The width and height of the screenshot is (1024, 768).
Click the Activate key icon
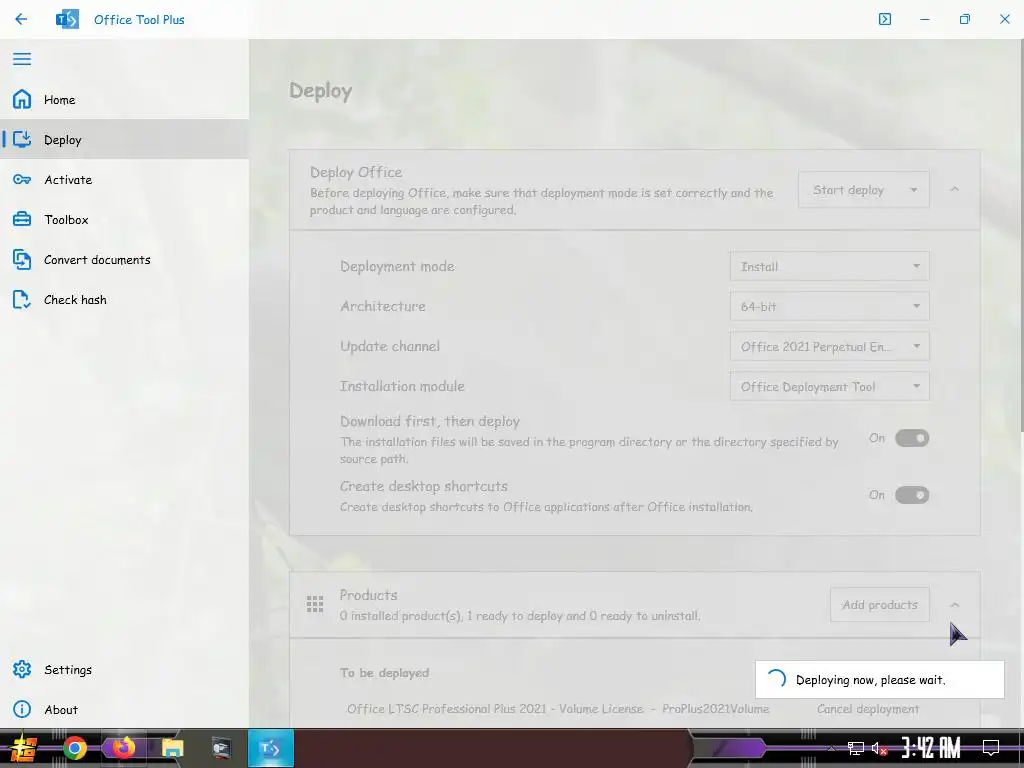click(22, 180)
